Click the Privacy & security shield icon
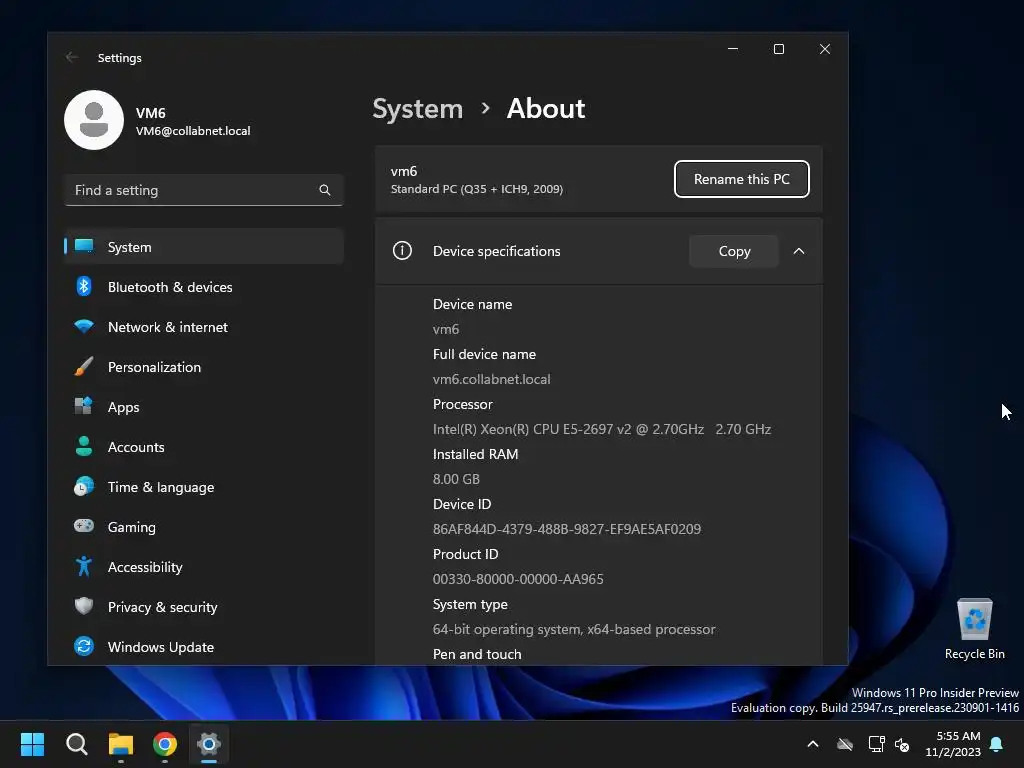Image resolution: width=1024 pixels, height=768 pixels. pyautogui.click(x=84, y=607)
